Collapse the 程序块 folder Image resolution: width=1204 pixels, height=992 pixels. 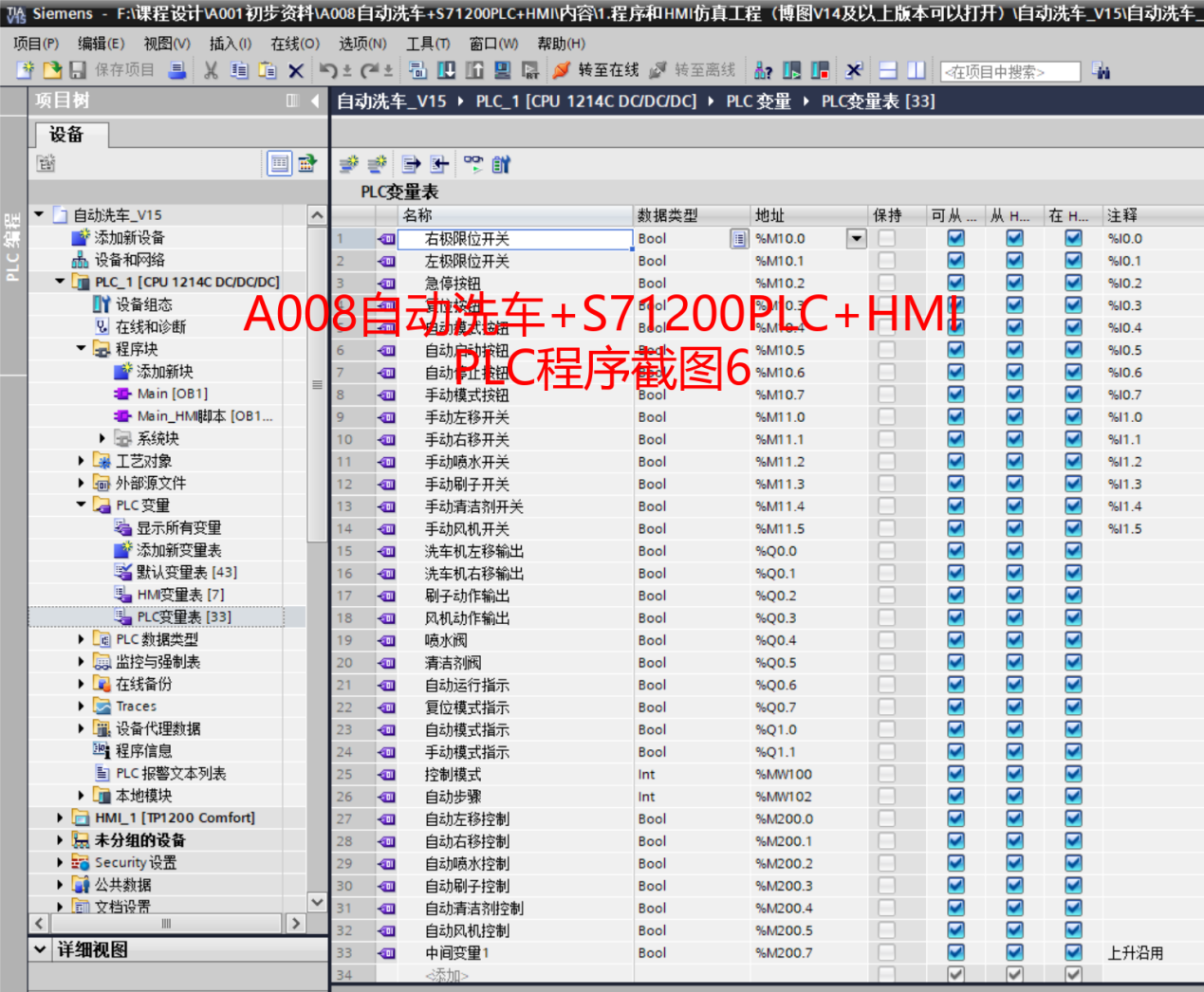[81, 349]
